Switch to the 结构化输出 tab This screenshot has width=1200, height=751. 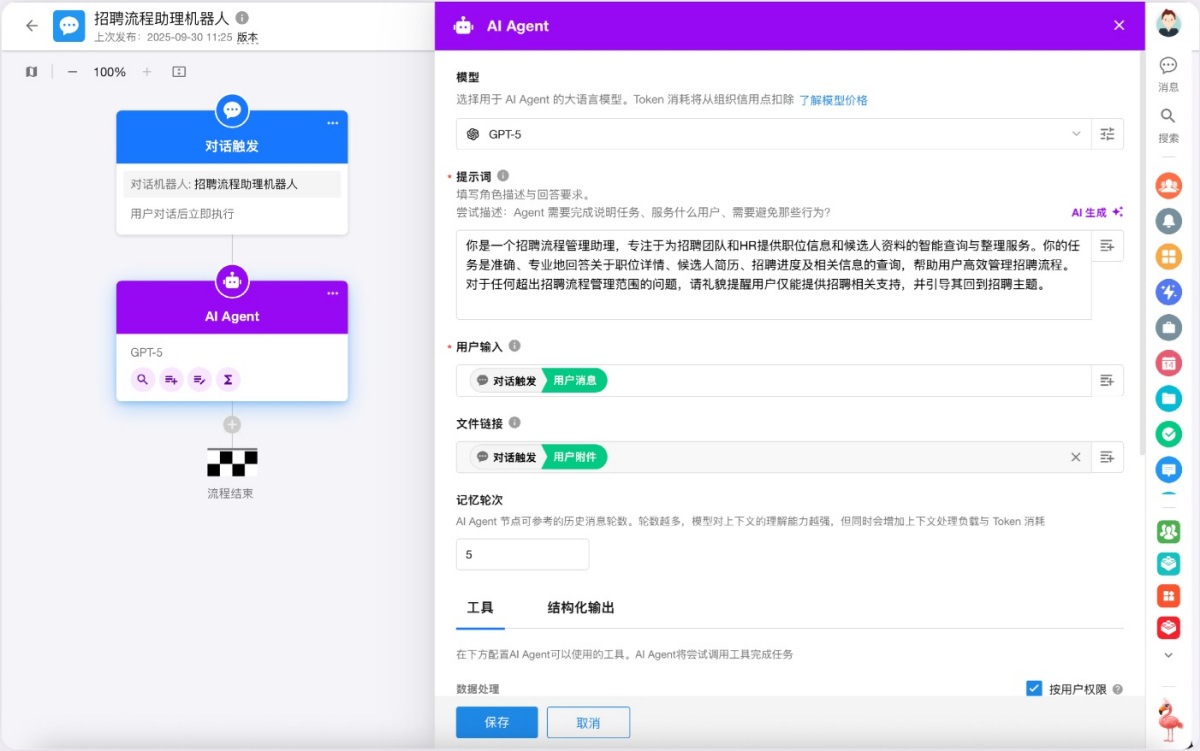click(x=581, y=607)
